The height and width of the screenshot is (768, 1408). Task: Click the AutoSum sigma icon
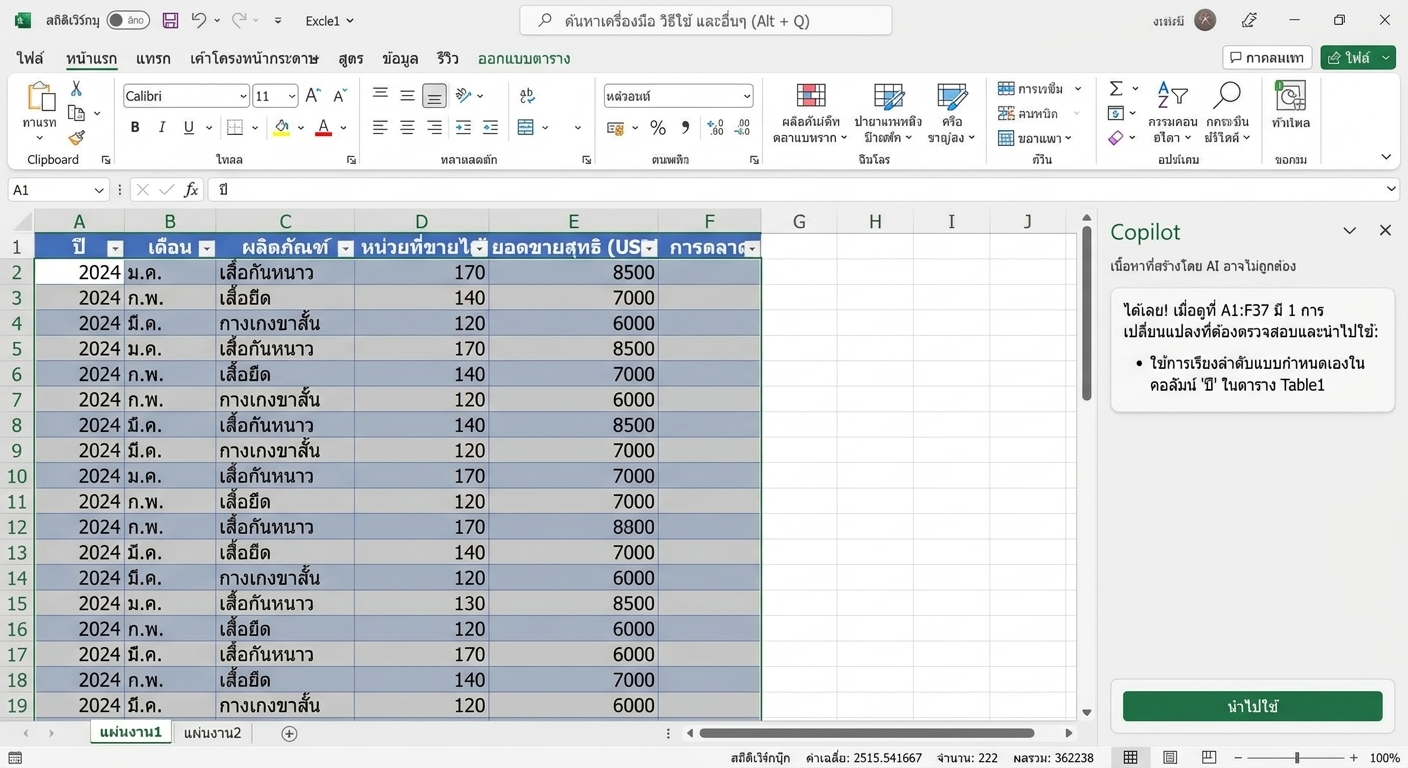1116,89
